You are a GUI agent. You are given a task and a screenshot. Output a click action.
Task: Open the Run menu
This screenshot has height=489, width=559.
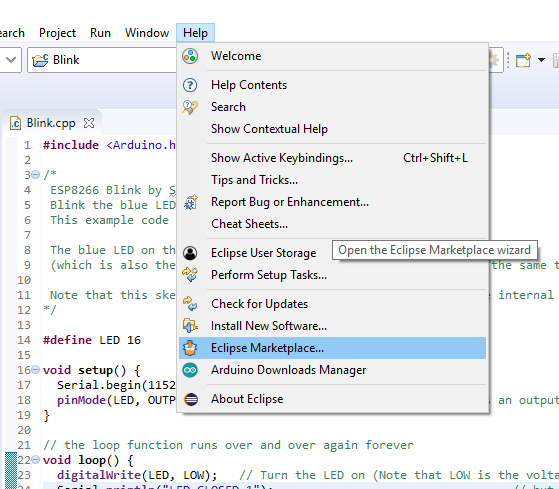(100, 33)
